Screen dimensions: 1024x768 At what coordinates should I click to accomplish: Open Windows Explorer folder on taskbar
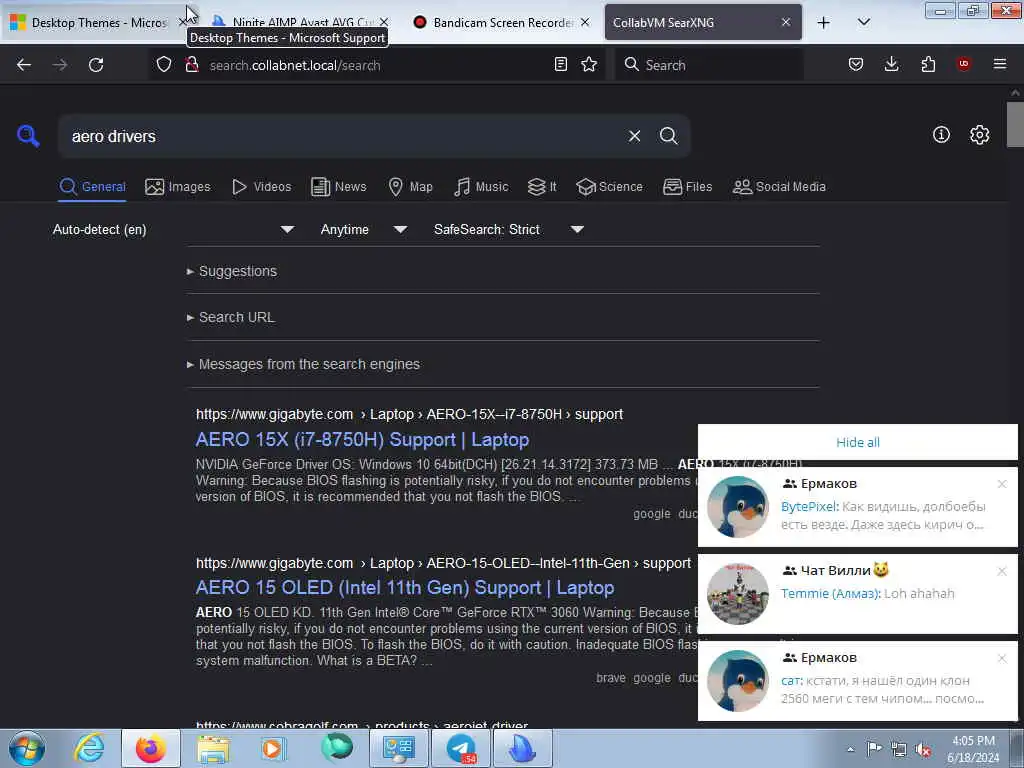pyautogui.click(x=214, y=748)
